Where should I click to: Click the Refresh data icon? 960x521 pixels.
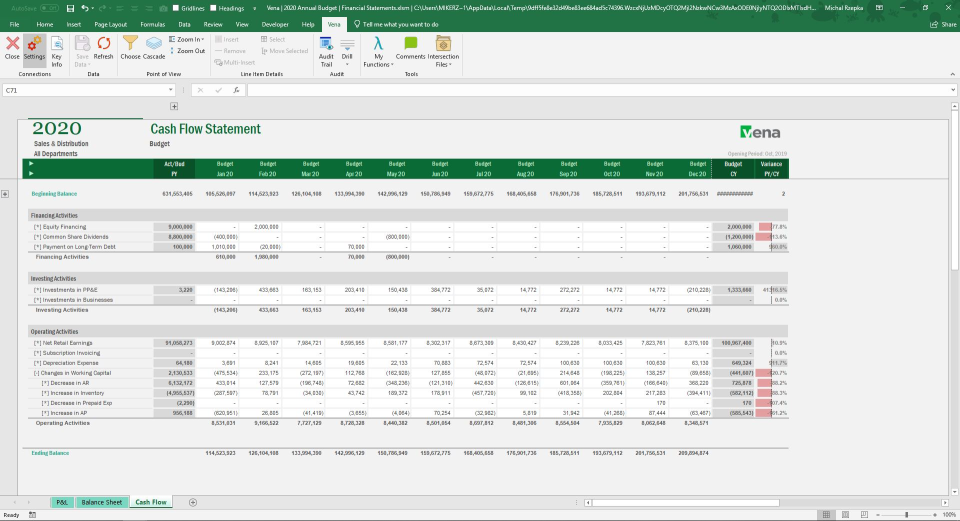[x=103, y=47]
